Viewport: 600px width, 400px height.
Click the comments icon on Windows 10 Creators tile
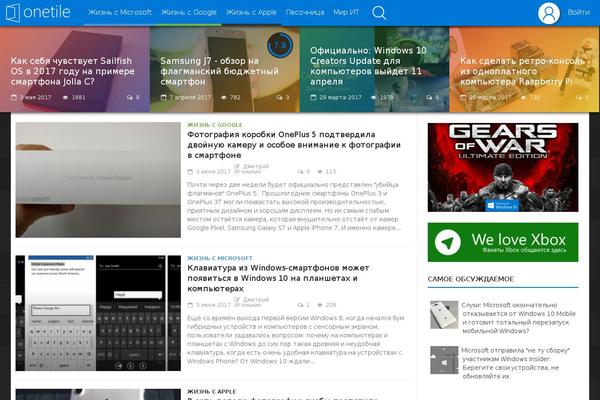click(x=429, y=98)
